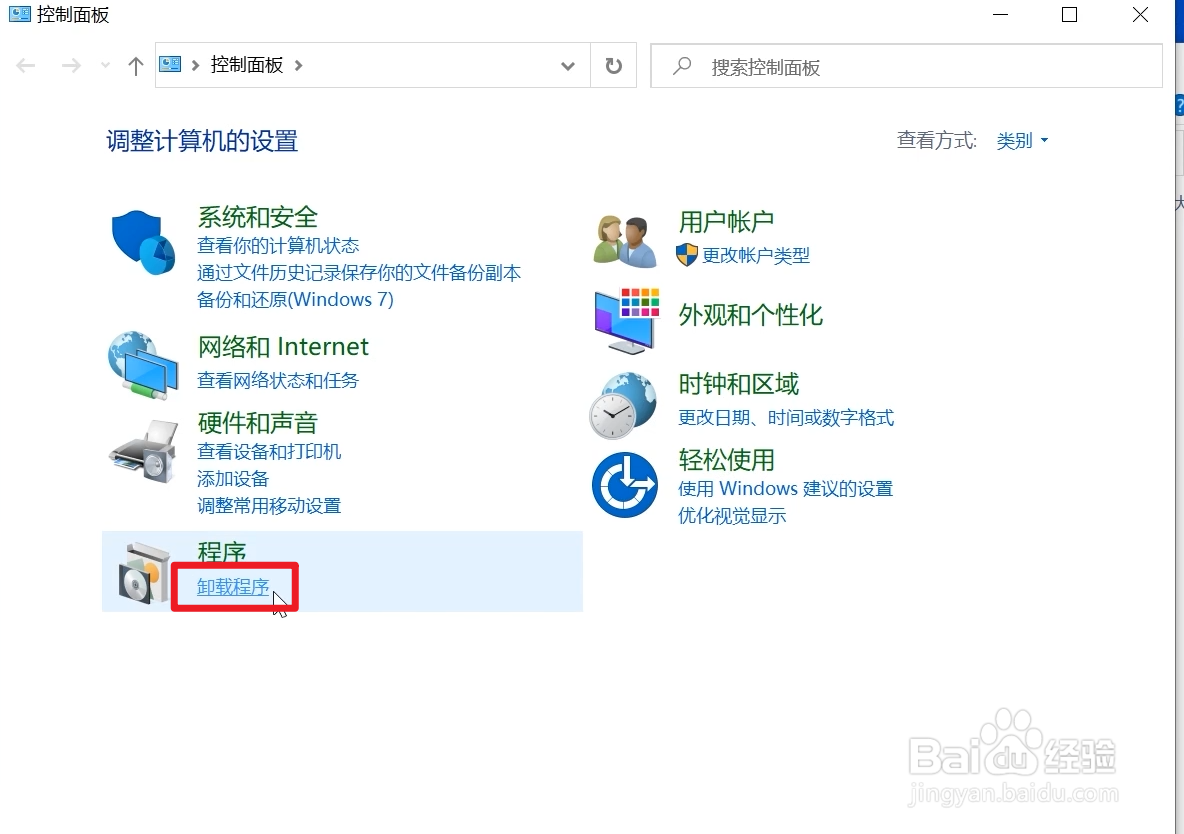Open 系统和安全 via its shield icon
The height and width of the screenshot is (834, 1184).
click(x=143, y=240)
